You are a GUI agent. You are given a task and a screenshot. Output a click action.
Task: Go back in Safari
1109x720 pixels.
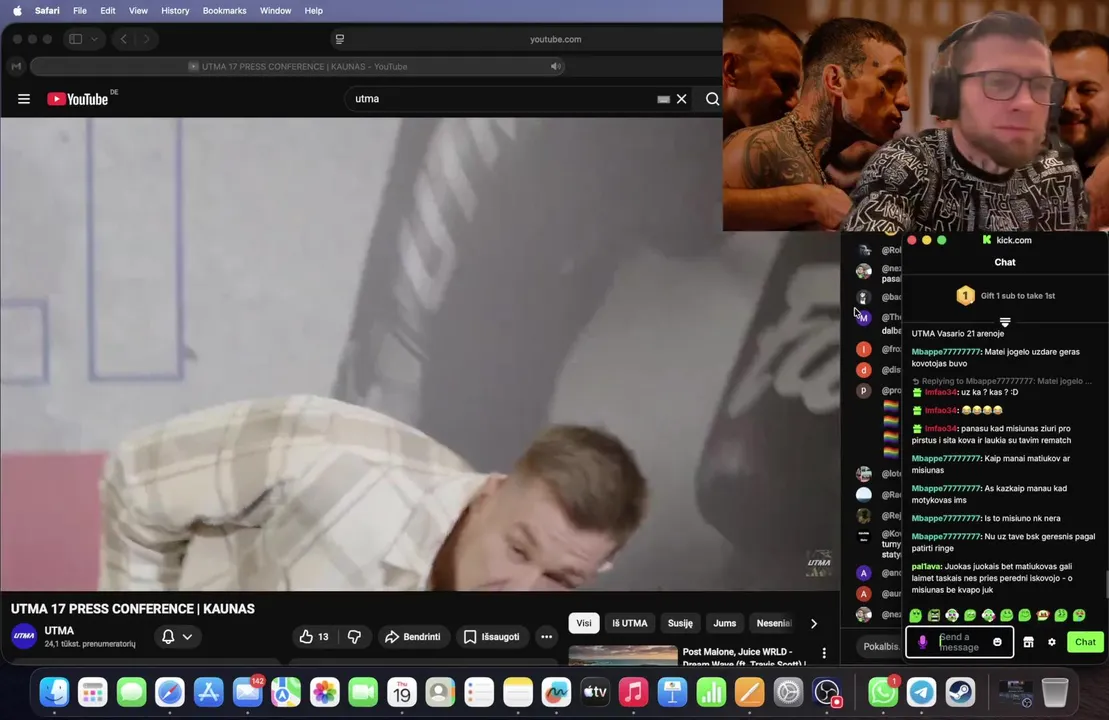pyautogui.click(x=124, y=39)
